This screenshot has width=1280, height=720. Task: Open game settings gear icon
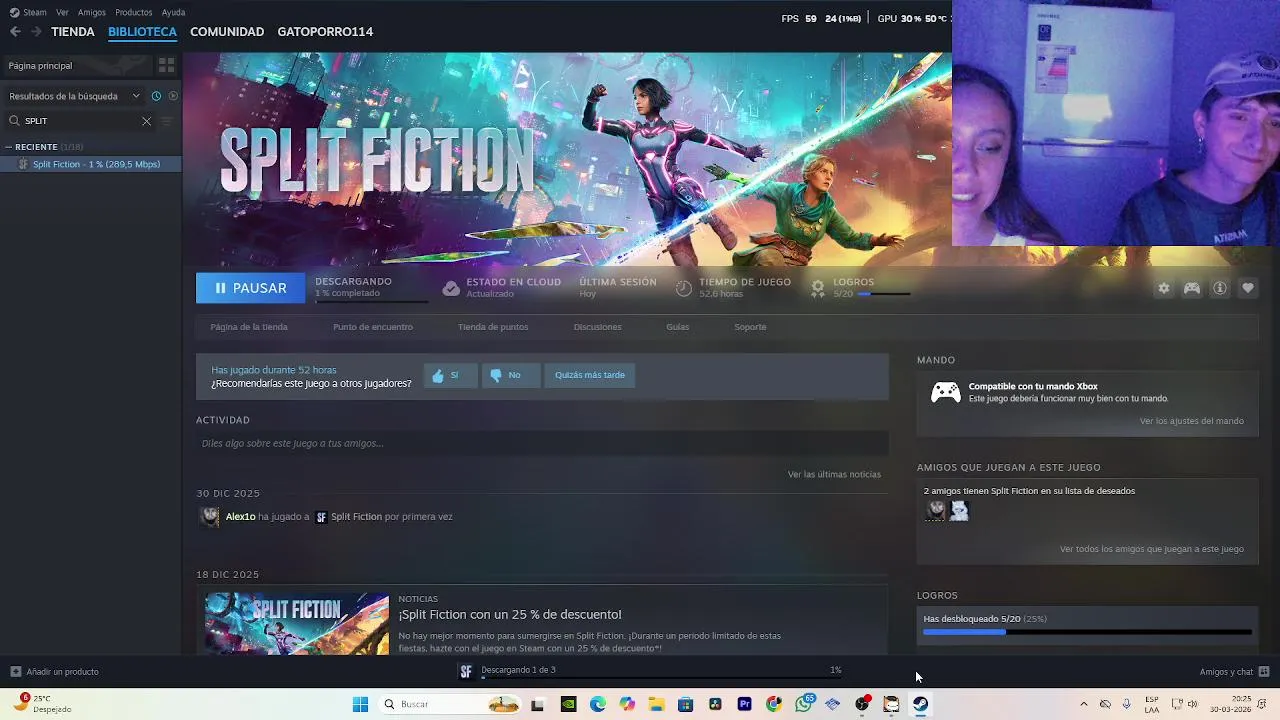[1164, 288]
